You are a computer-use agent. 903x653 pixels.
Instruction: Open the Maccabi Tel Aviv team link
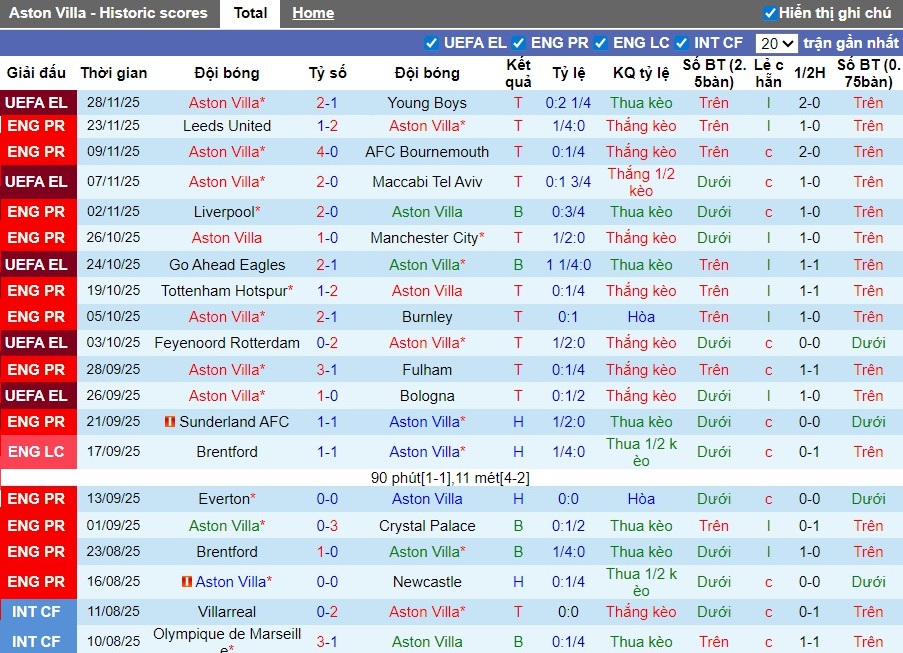(x=427, y=182)
